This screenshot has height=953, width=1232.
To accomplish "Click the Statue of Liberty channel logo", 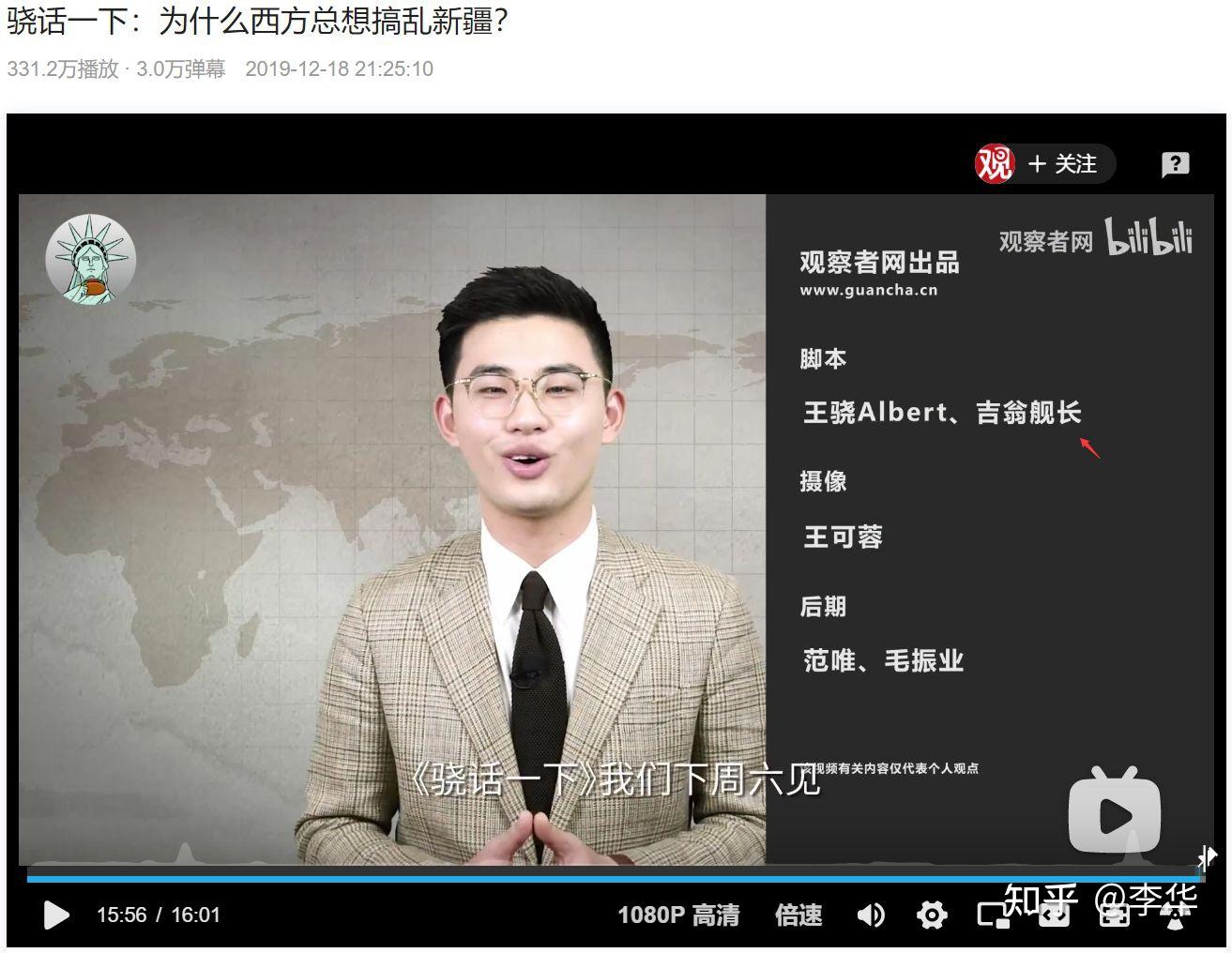I will point(90,259).
